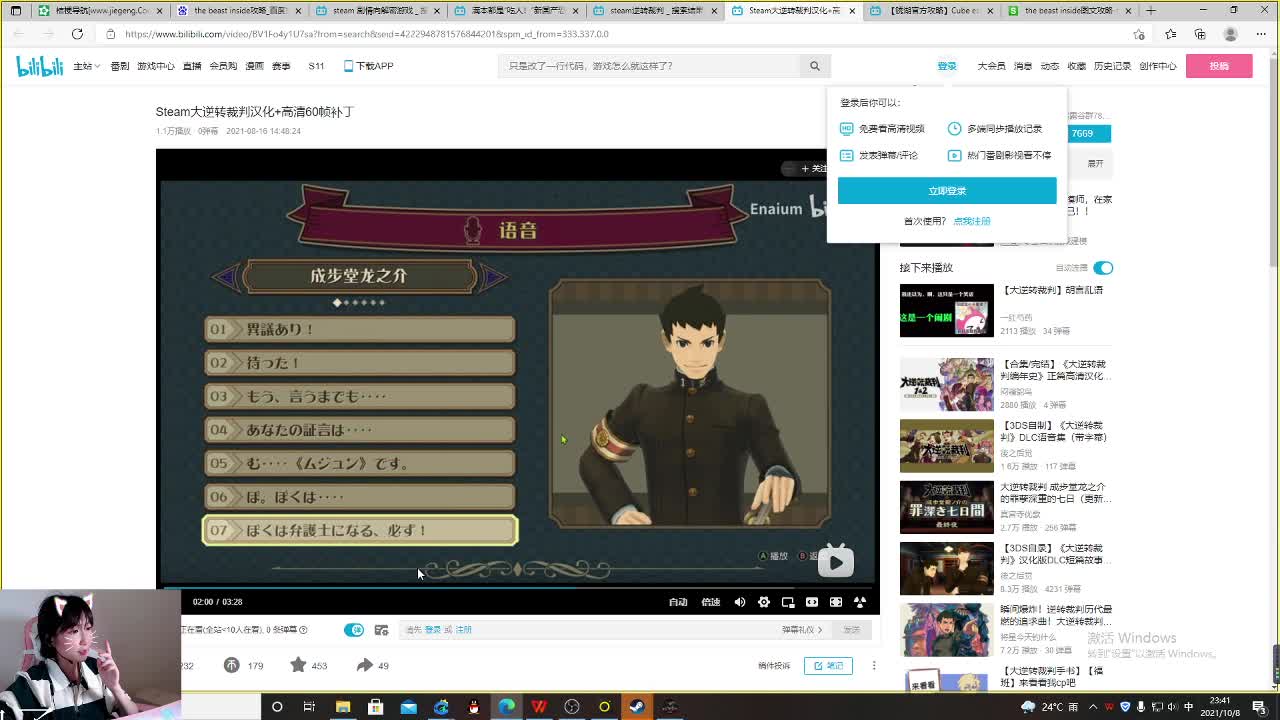Click the play overlay button in video
This screenshot has width=1280, height=720.
(x=836, y=562)
